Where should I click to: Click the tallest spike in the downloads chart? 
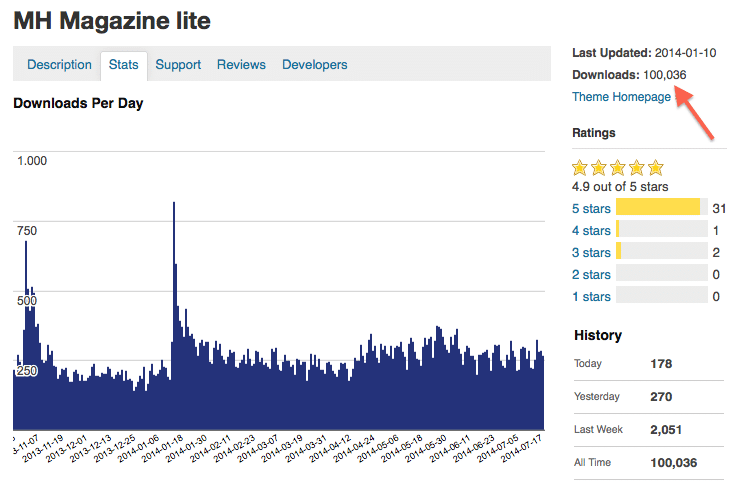pos(174,315)
